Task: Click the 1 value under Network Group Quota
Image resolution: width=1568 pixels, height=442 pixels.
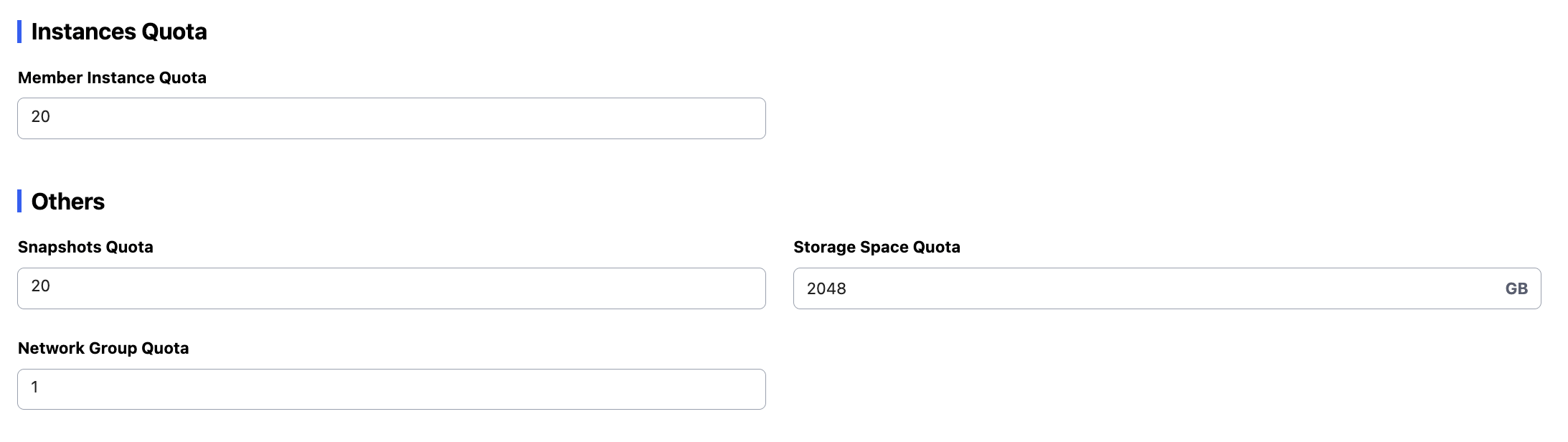Action: (34, 387)
